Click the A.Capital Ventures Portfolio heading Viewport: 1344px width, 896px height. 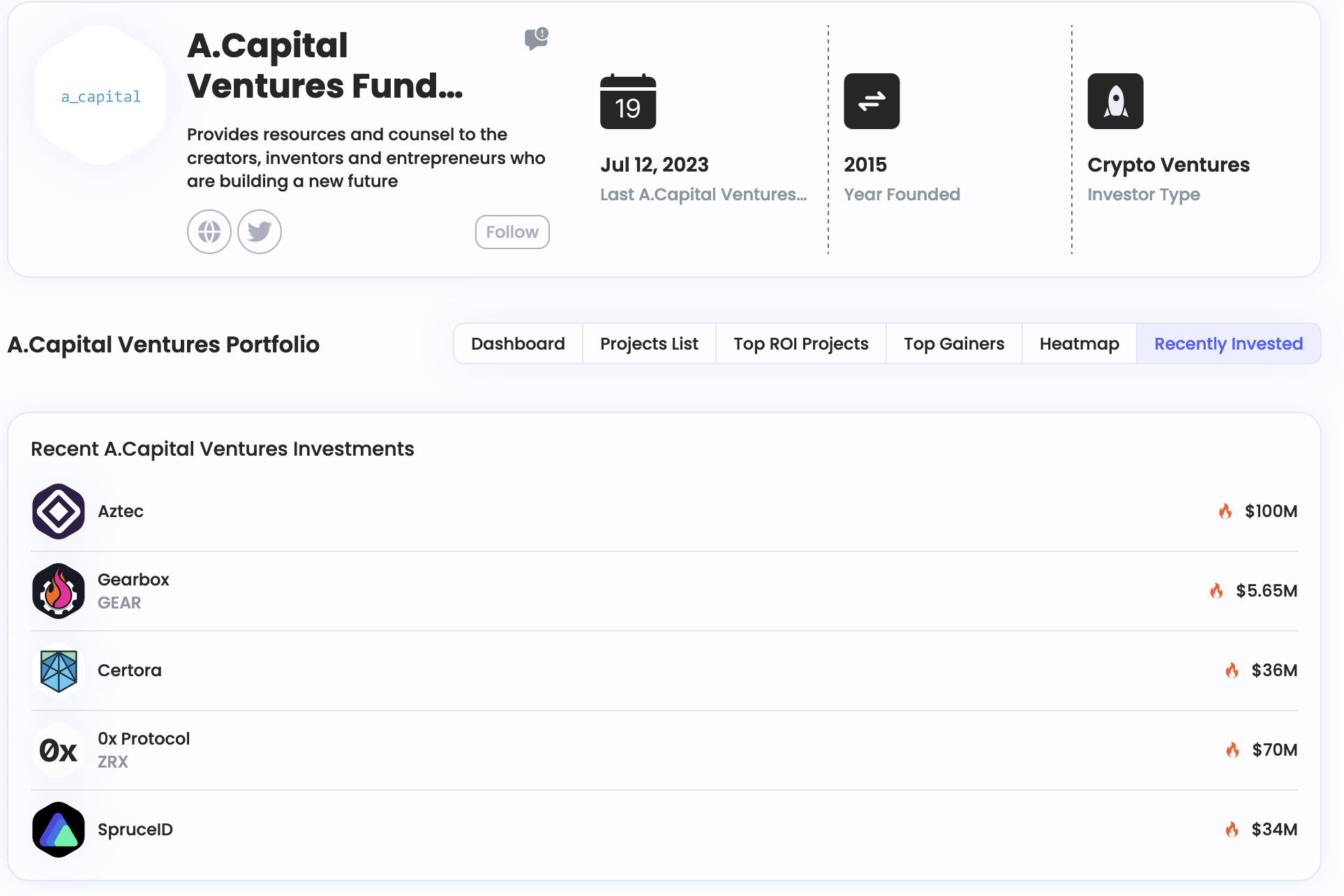point(163,345)
